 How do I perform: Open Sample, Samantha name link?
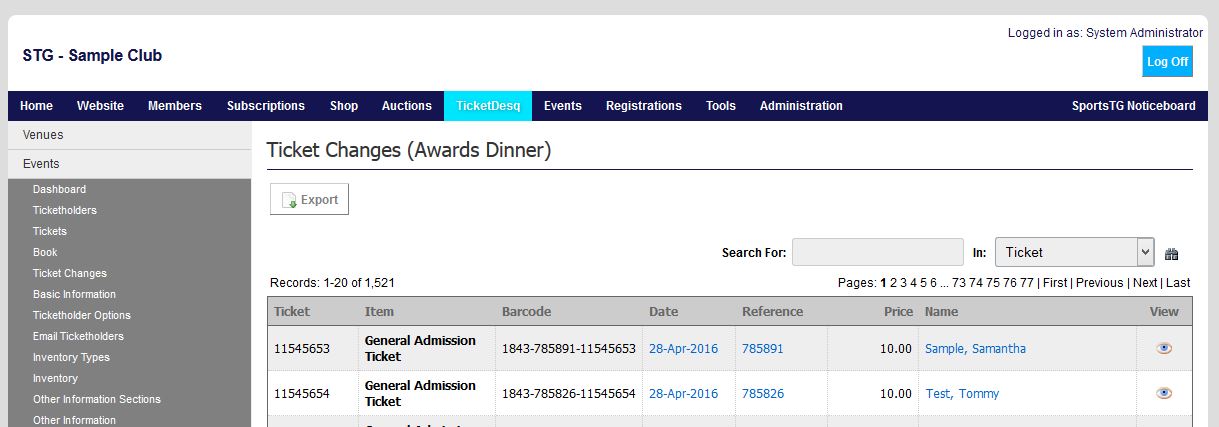tap(975, 349)
